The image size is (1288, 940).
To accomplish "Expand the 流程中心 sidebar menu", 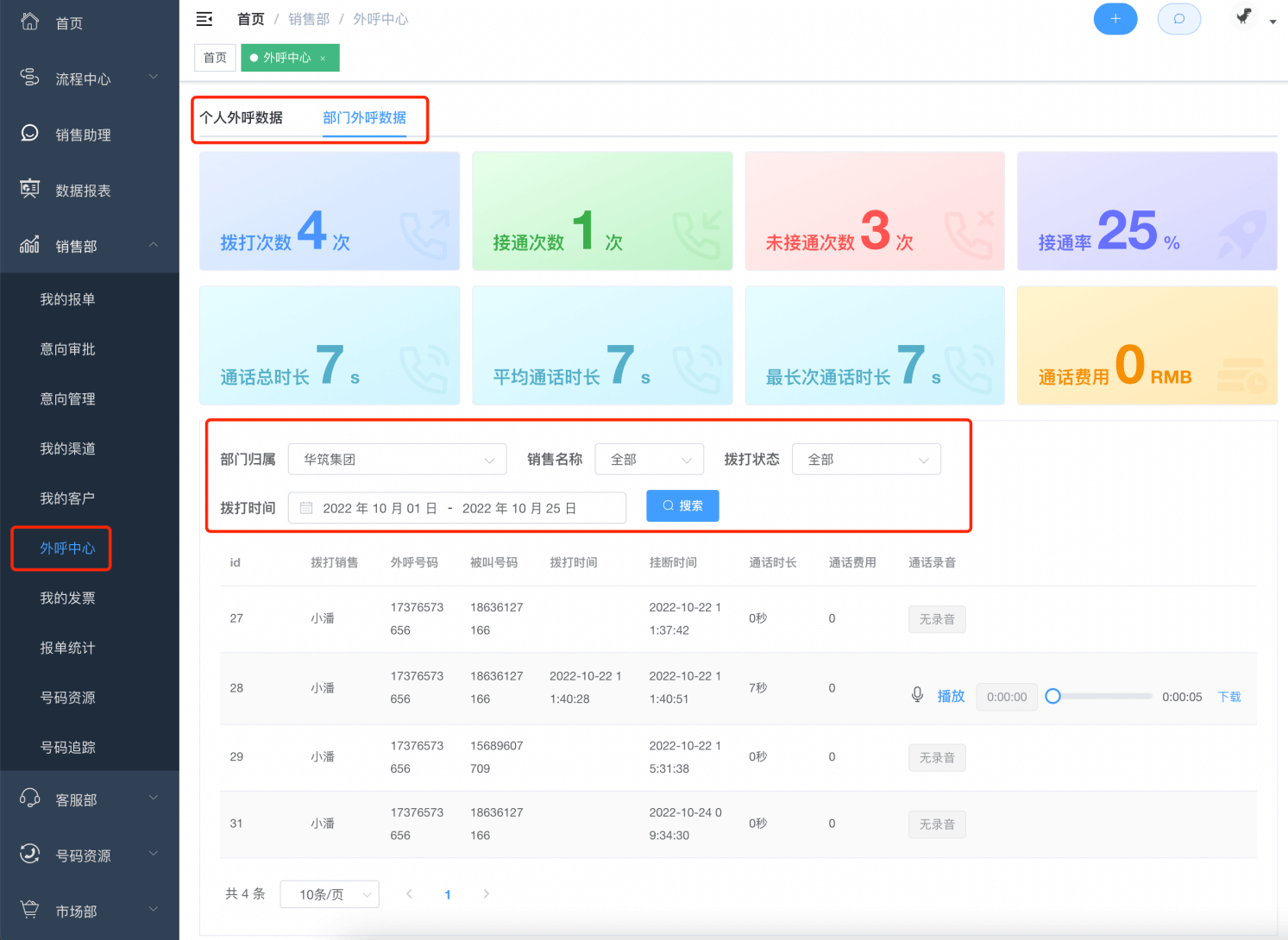I will (x=83, y=79).
